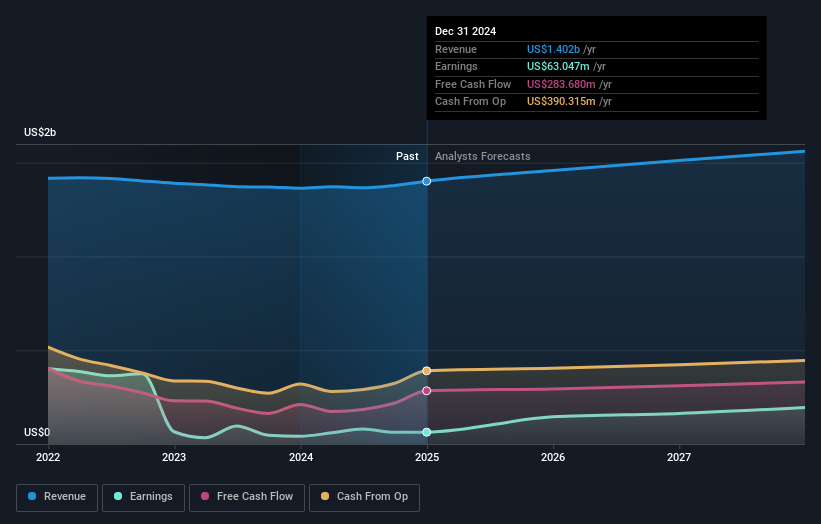Click the 2025 x-axis label
The width and height of the screenshot is (821, 524).
[x=427, y=457]
